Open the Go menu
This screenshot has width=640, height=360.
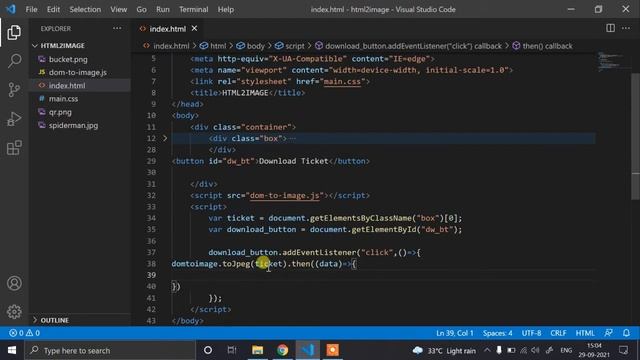tap(141, 9)
